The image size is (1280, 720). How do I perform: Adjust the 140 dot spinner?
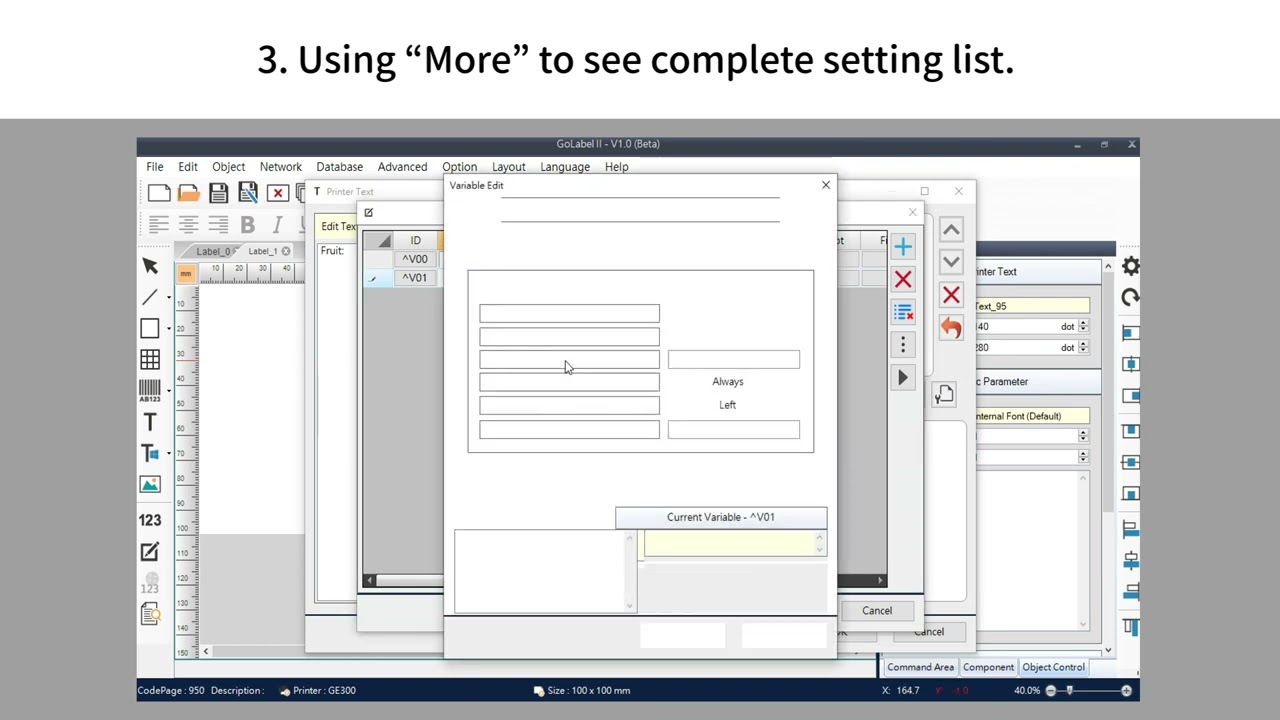coord(1083,327)
